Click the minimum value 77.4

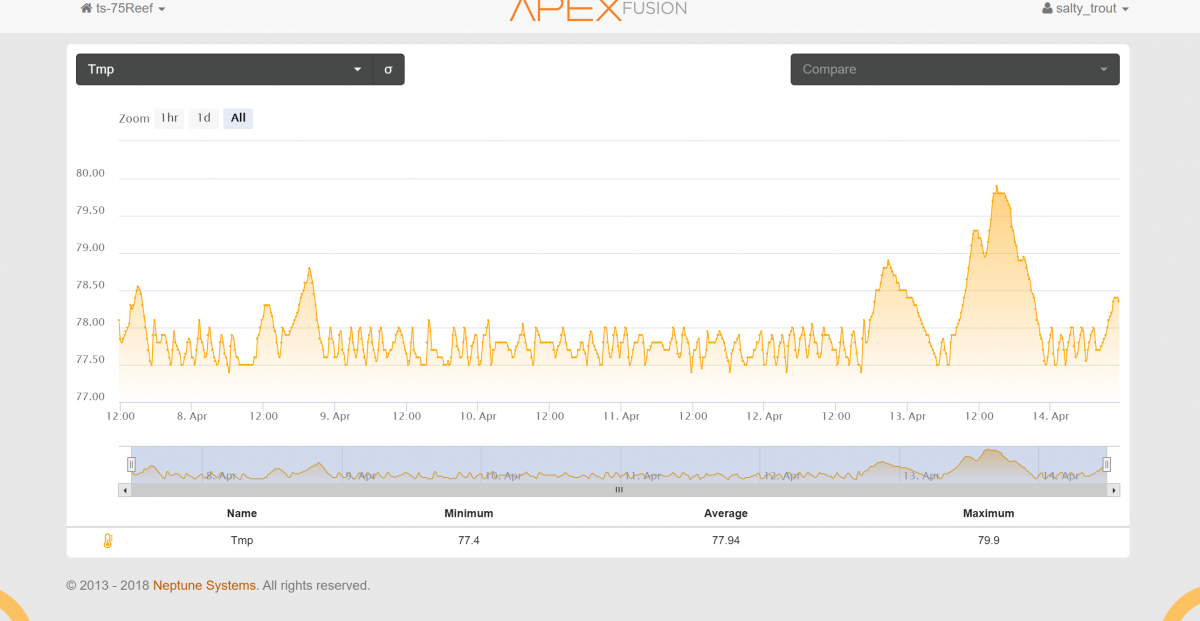pos(469,540)
